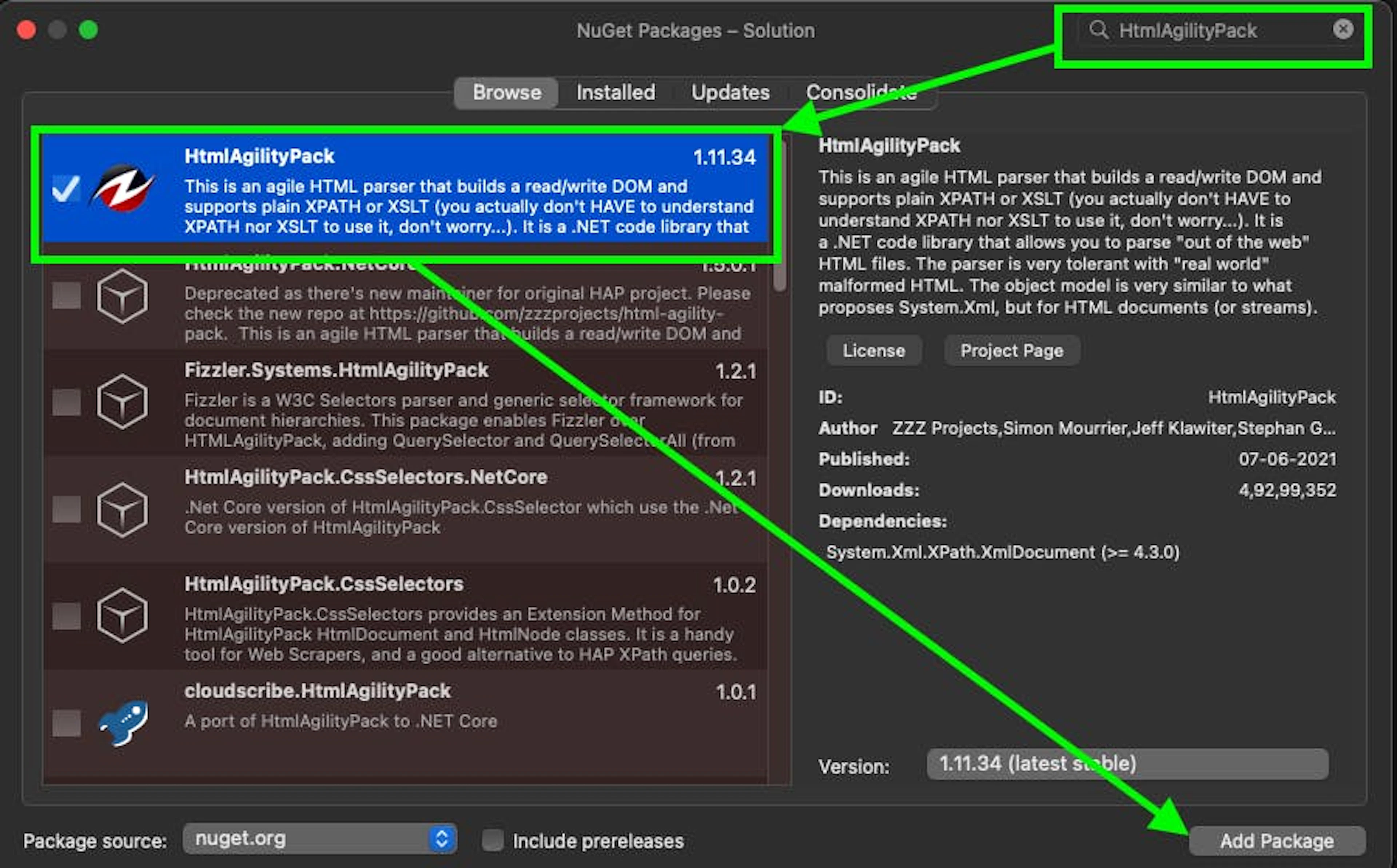Click the Add Package button
This screenshot has height=868, width=1397.
pyautogui.click(x=1277, y=841)
